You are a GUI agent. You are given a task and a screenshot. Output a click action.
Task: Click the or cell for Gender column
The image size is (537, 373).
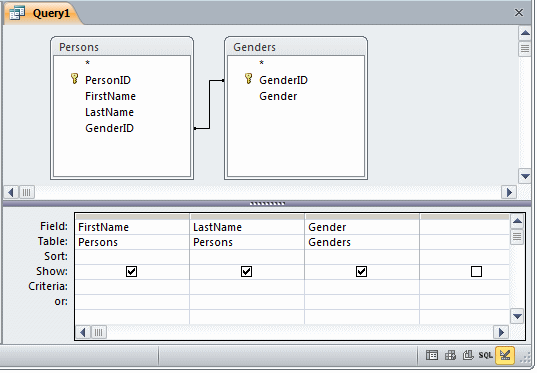click(362, 302)
